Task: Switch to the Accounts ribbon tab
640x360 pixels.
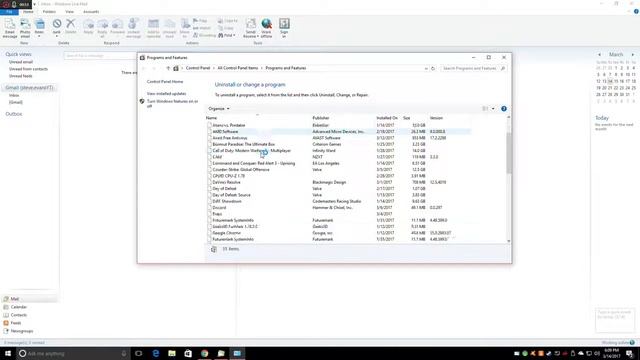Action: (x=91, y=12)
